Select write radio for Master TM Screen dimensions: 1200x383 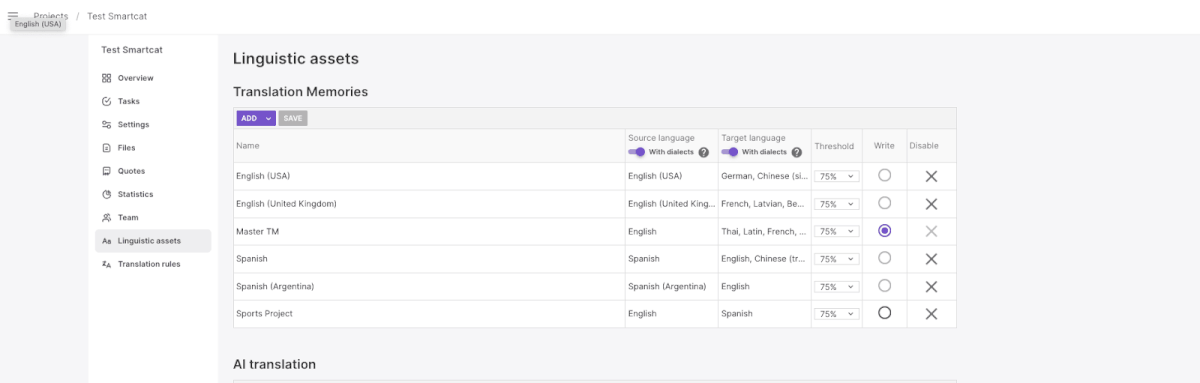[x=884, y=230]
